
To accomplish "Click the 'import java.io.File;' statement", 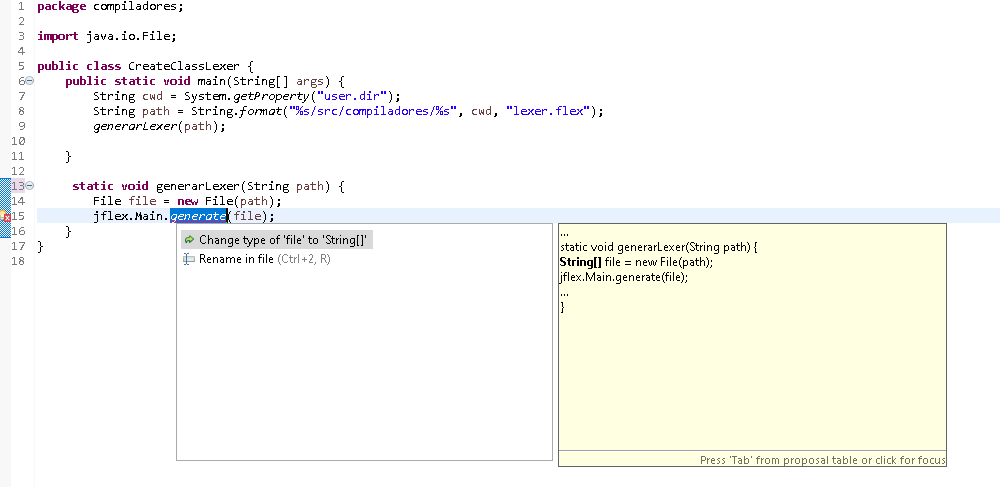I will point(107,36).
